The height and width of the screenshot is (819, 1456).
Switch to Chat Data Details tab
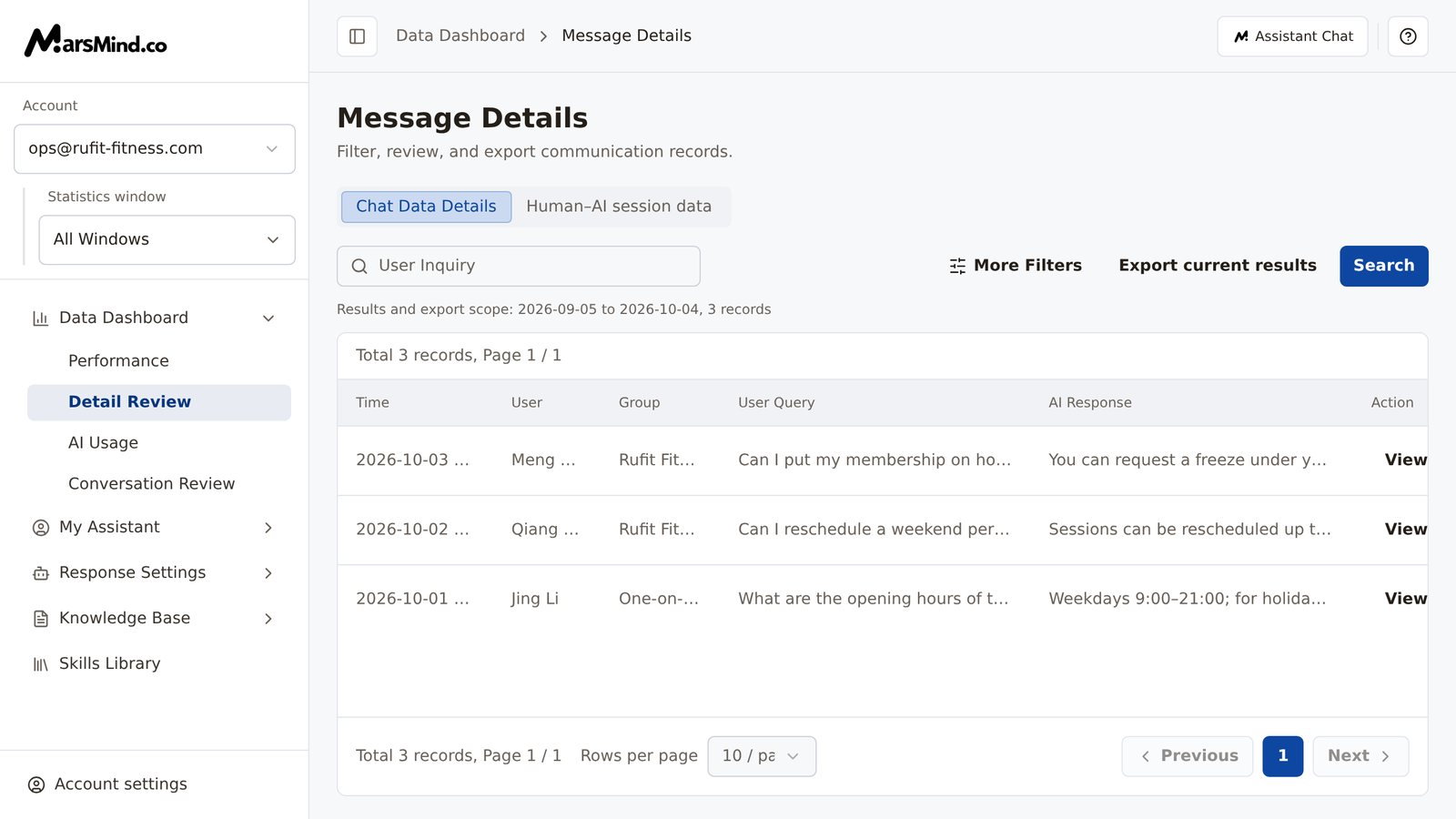[426, 207]
